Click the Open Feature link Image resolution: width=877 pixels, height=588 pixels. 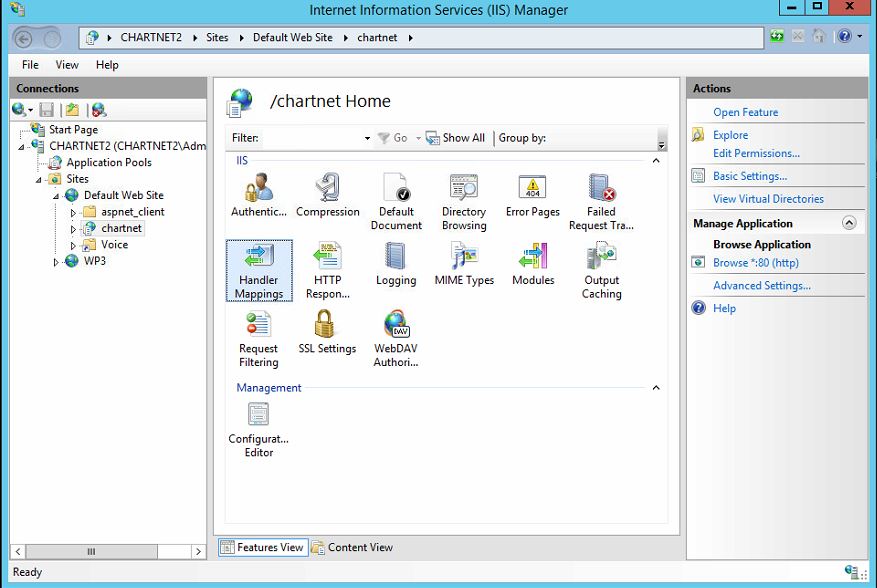coord(746,112)
